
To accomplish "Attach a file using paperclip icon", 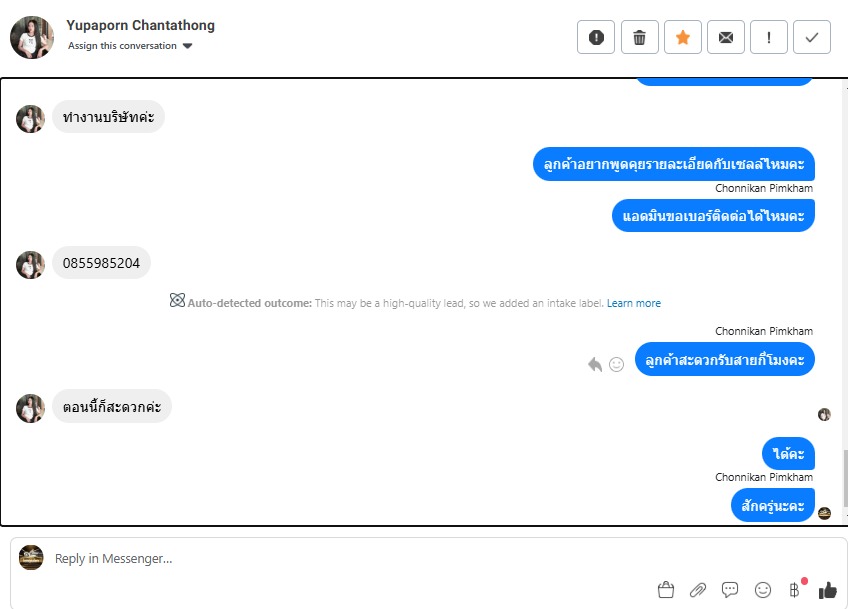I will click(698, 590).
